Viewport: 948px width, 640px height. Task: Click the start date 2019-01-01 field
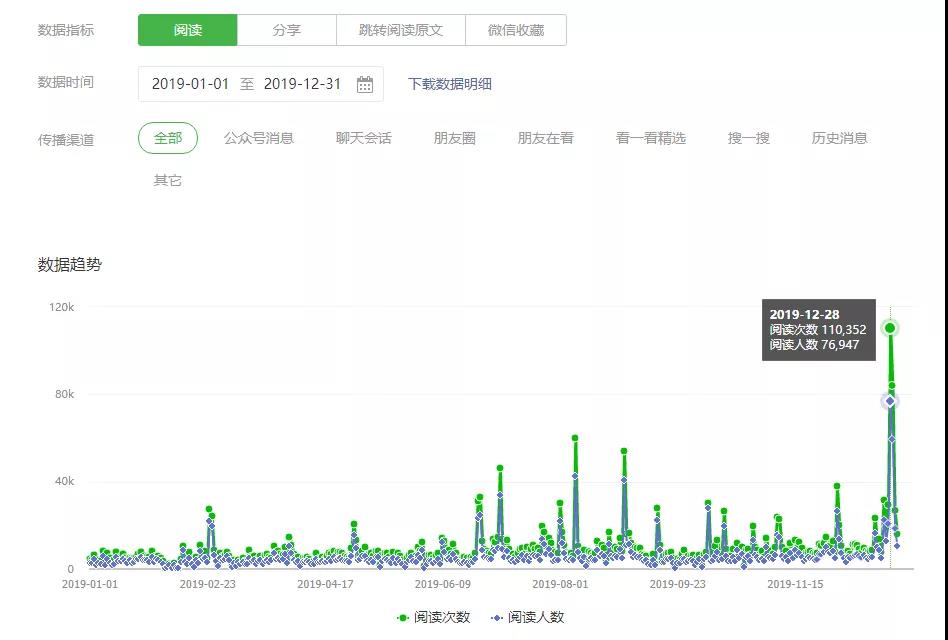coord(191,84)
